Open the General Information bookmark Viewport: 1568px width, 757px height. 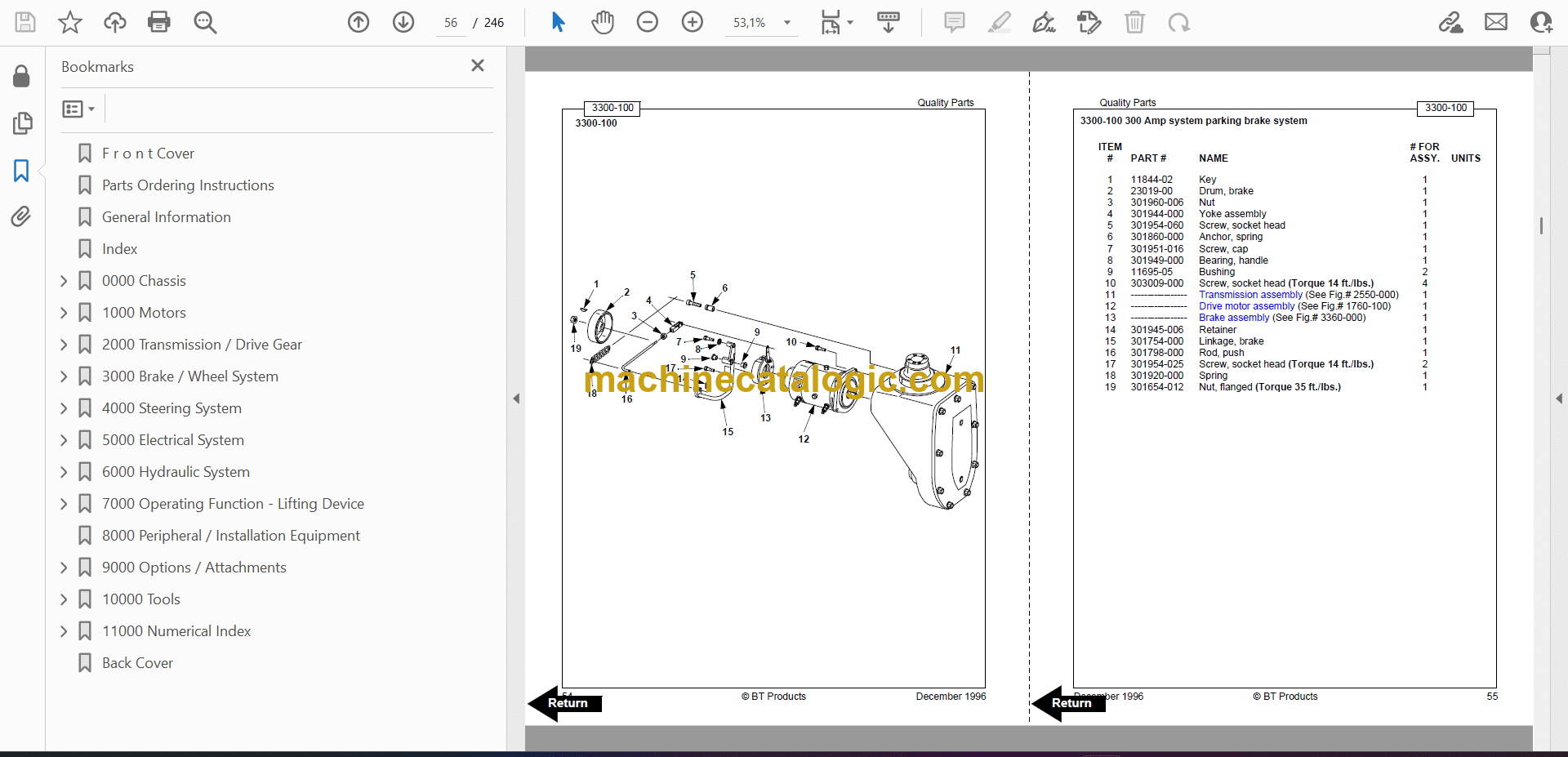tap(167, 217)
